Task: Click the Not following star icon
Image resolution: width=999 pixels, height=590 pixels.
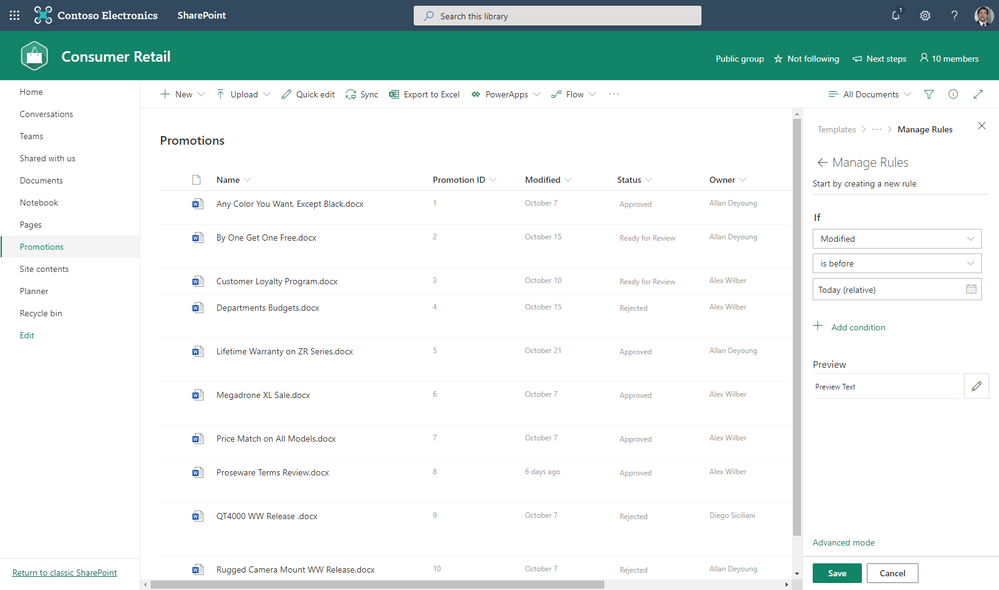Action: pyautogui.click(x=778, y=59)
